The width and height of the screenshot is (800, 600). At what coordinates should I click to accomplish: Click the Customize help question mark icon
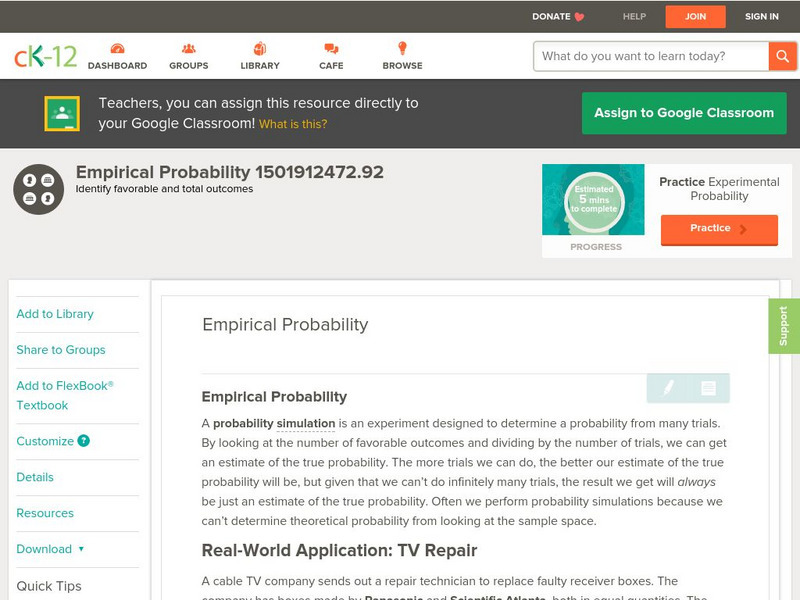pyautogui.click(x=84, y=441)
